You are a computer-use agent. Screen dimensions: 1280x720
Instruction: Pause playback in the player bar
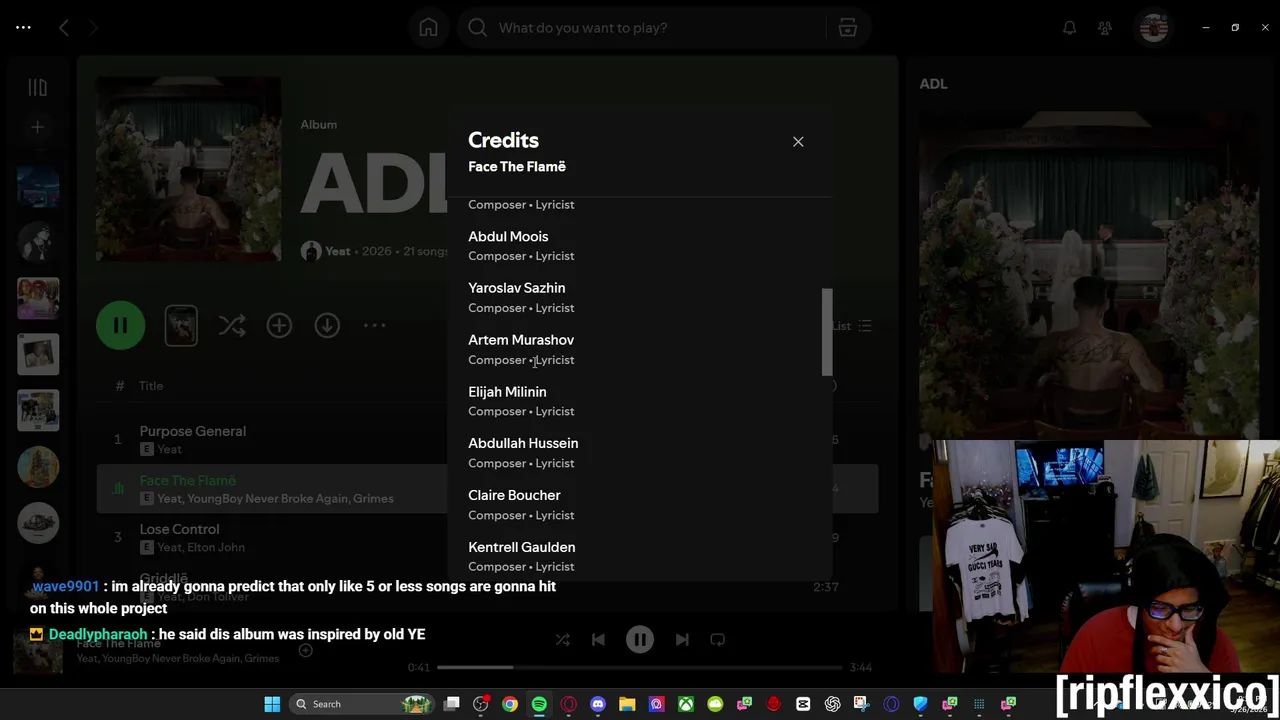[x=640, y=640]
